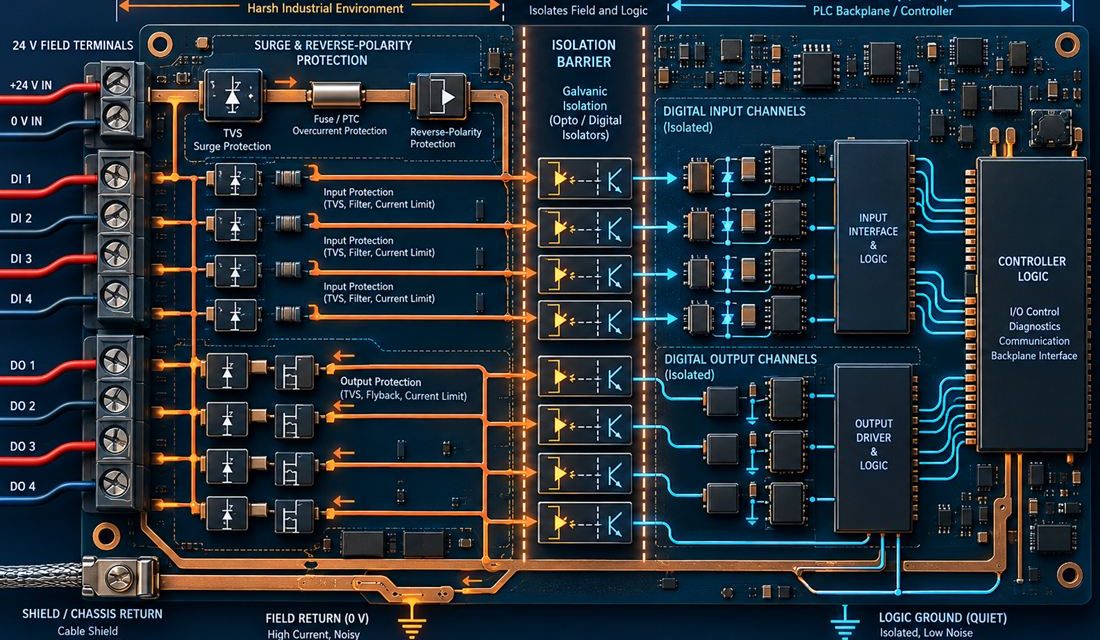Click the 'Galvanic Isolation (Opto / Digital Isolators)' text
This screenshot has width=1100, height=640.
pyautogui.click(x=584, y=113)
